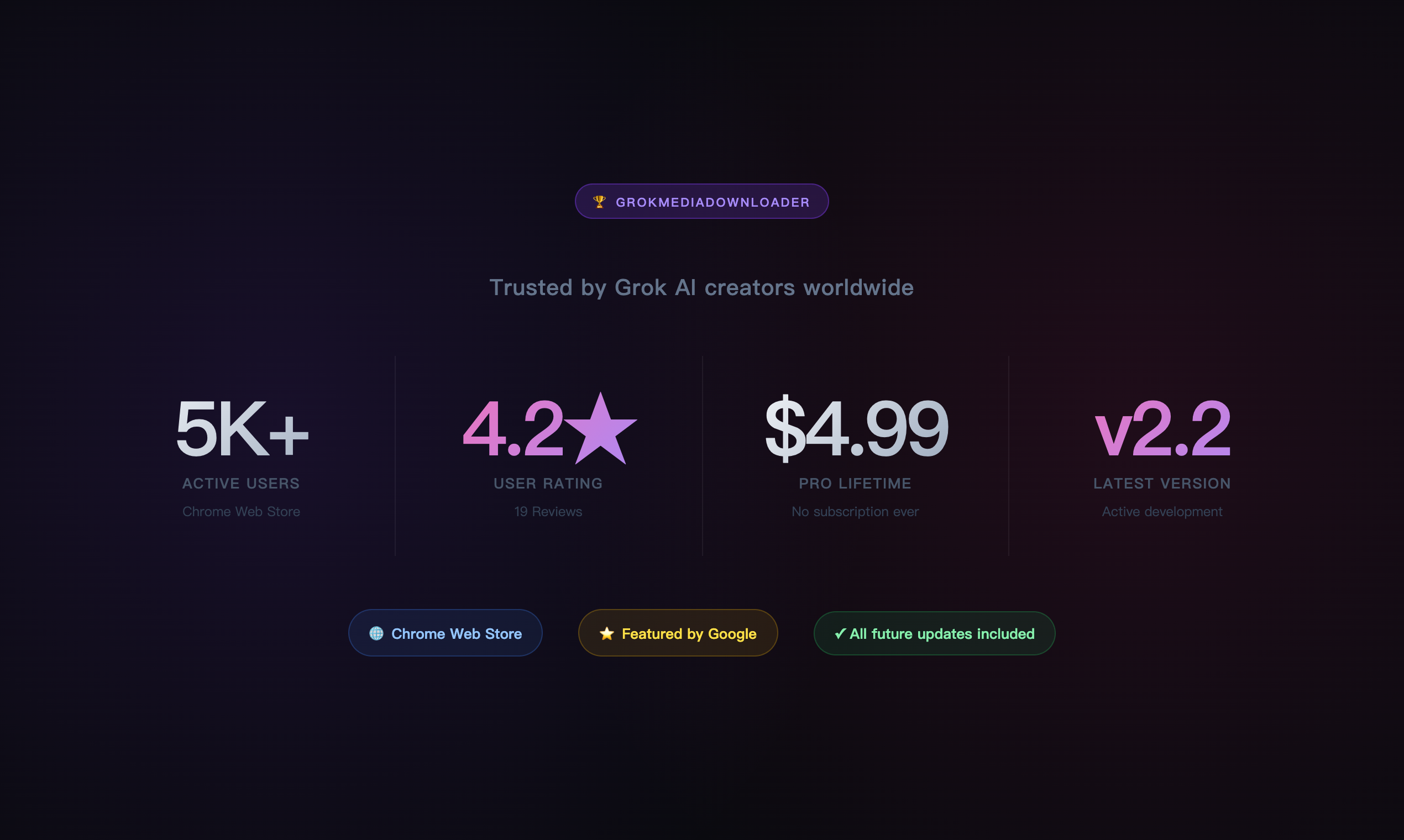Viewport: 1404px width, 840px height.
Task: Click the checkmark in the updates badge
Action: tap(840, 633)
